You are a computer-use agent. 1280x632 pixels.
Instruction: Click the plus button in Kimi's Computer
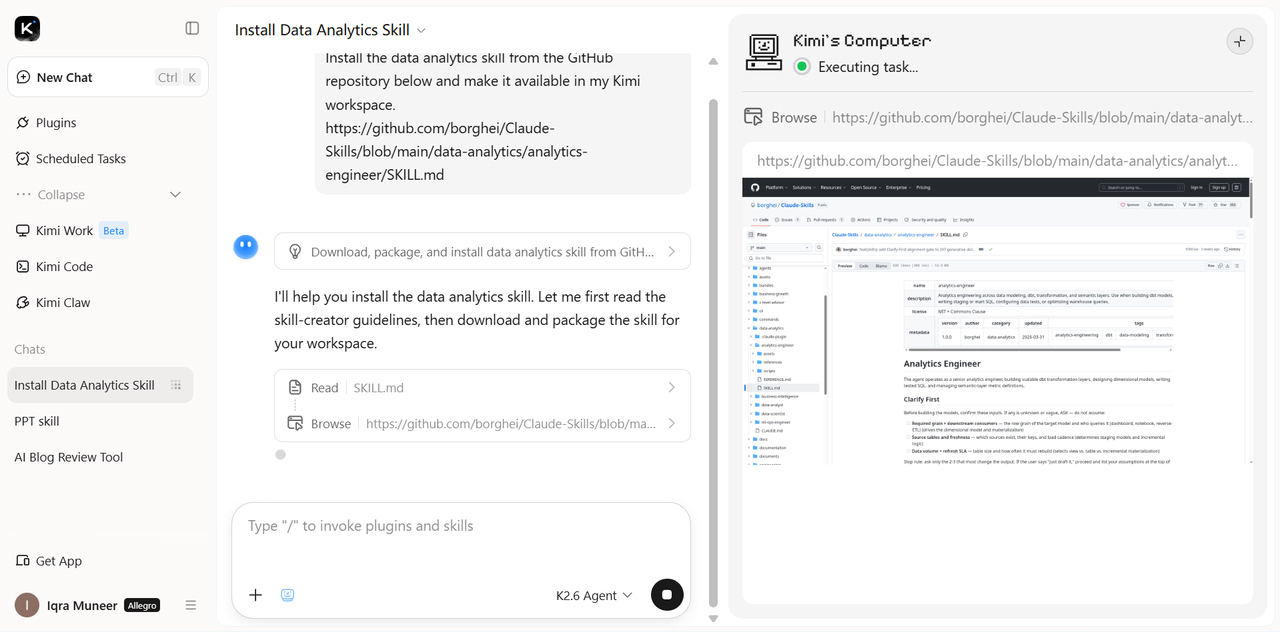pos(1240,42)
